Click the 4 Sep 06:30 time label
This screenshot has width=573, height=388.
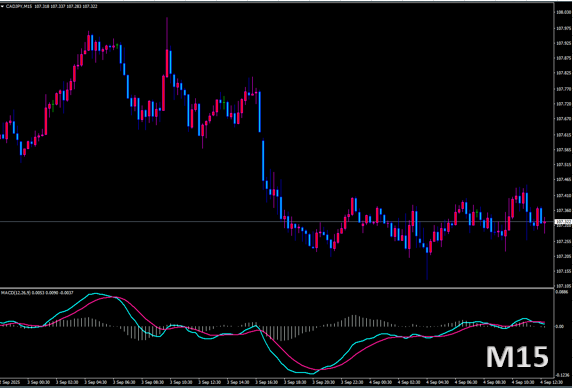(467, 382)
